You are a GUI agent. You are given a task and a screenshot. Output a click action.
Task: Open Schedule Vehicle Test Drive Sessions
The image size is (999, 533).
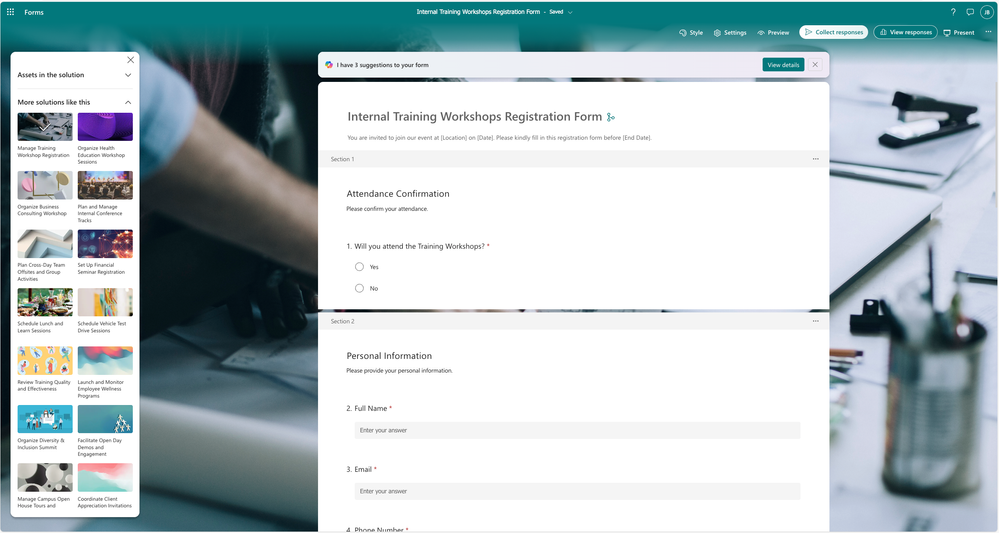[105, 311]
